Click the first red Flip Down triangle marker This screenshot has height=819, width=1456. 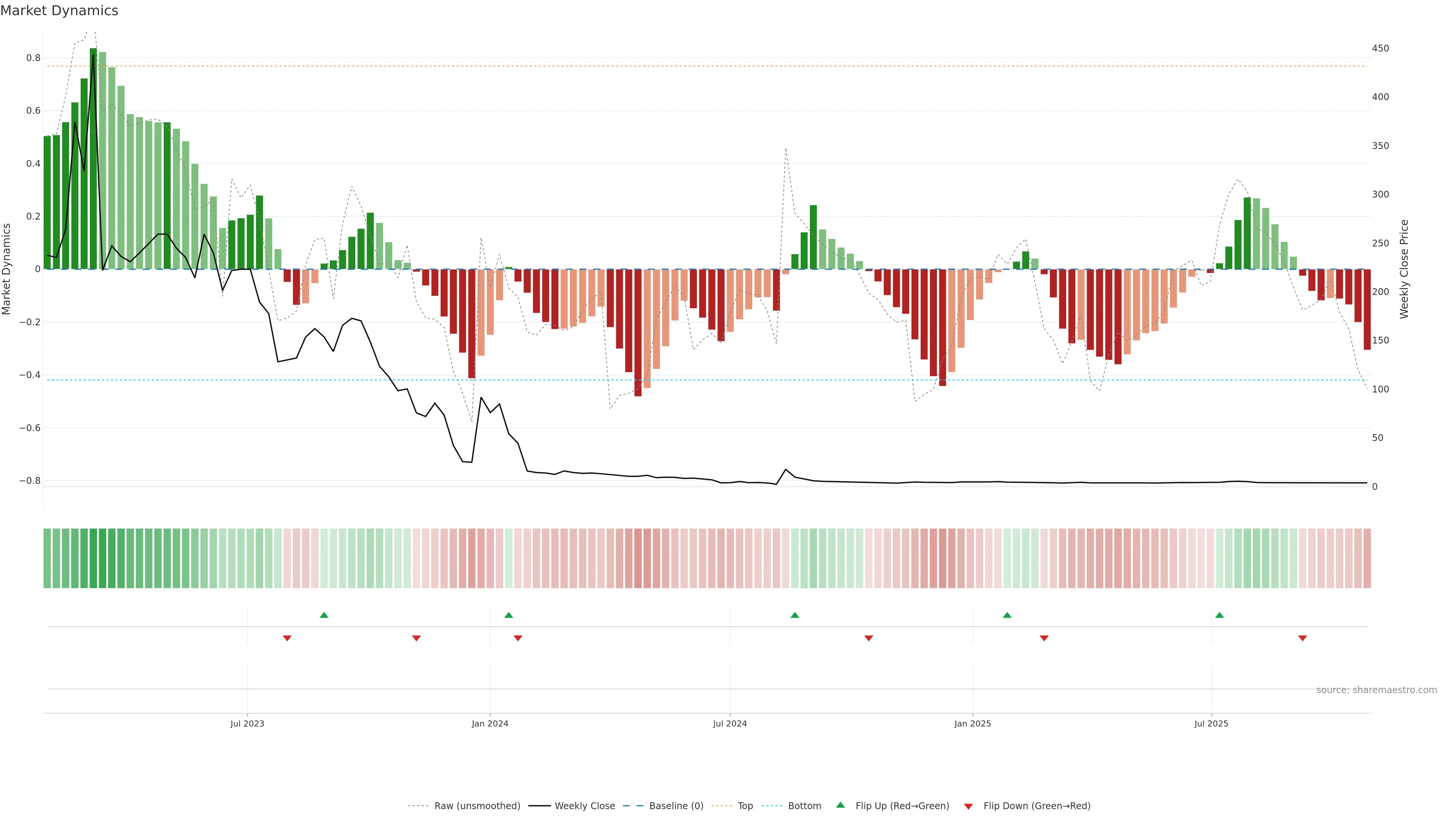point(287,638)
